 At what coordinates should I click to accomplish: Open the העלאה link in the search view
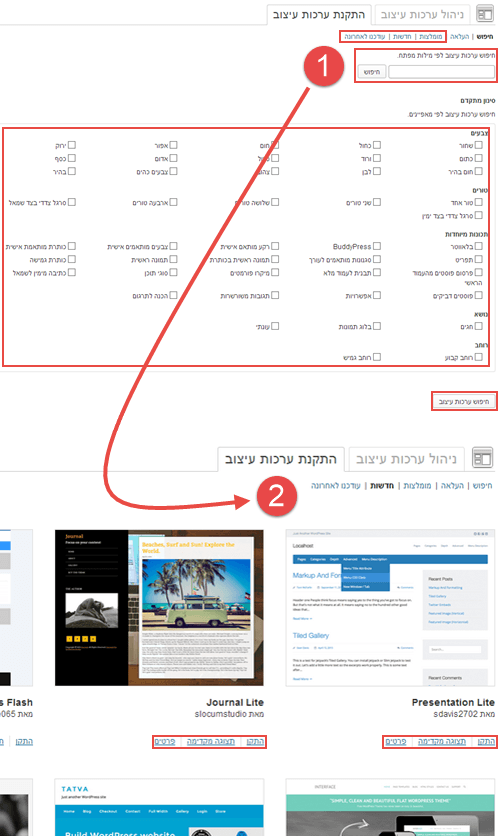(459, 36)
